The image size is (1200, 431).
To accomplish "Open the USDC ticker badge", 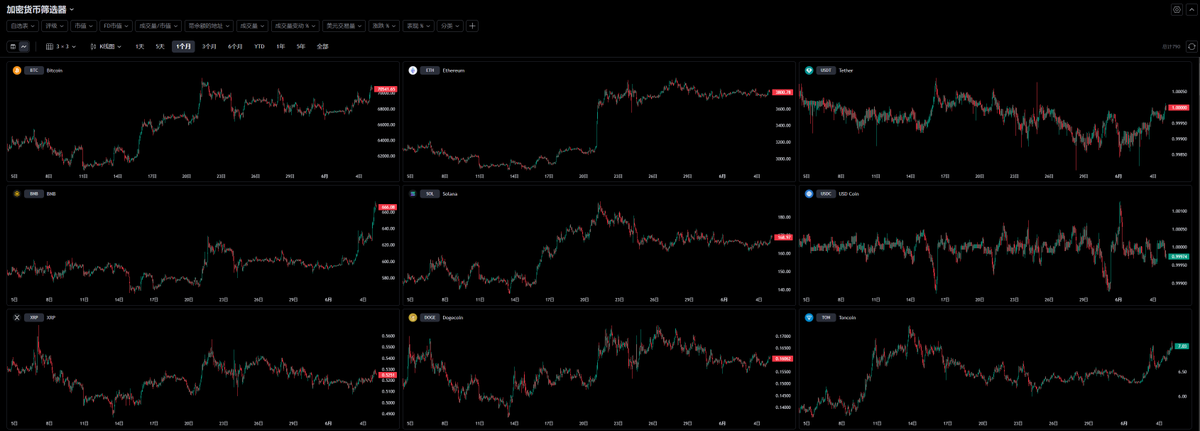I will (x=826, y=193).
